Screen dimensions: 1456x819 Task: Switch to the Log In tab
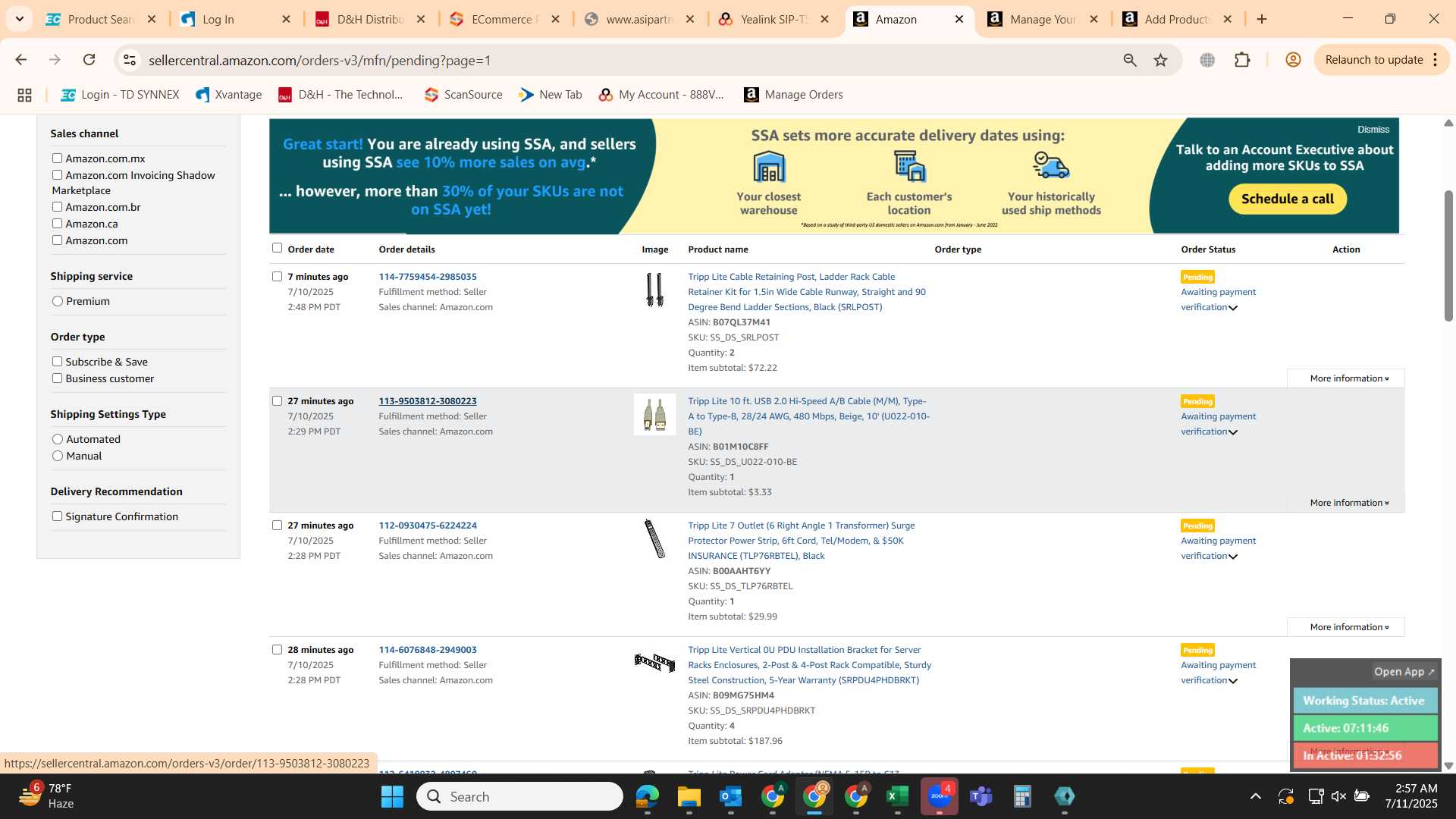235,19
